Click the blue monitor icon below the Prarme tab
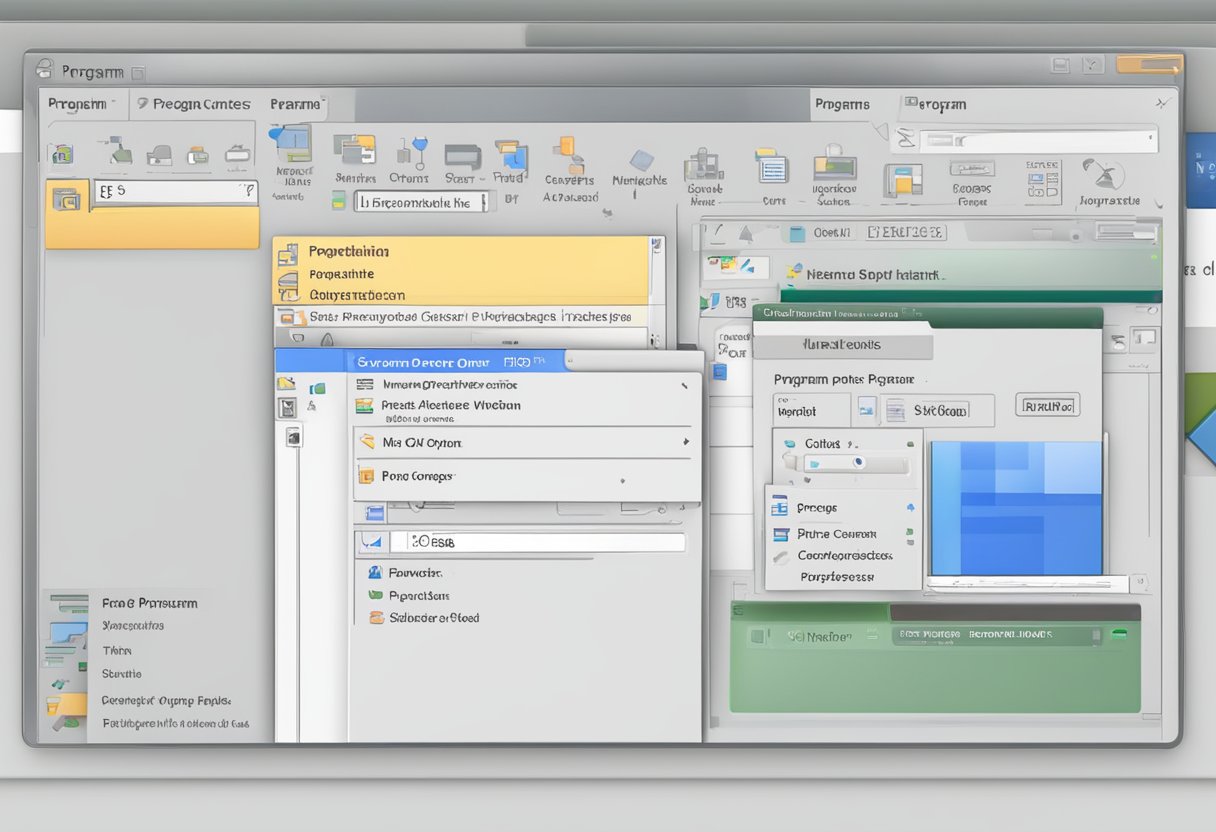Viewport: 1216px width, 832px height. (290, 143)
